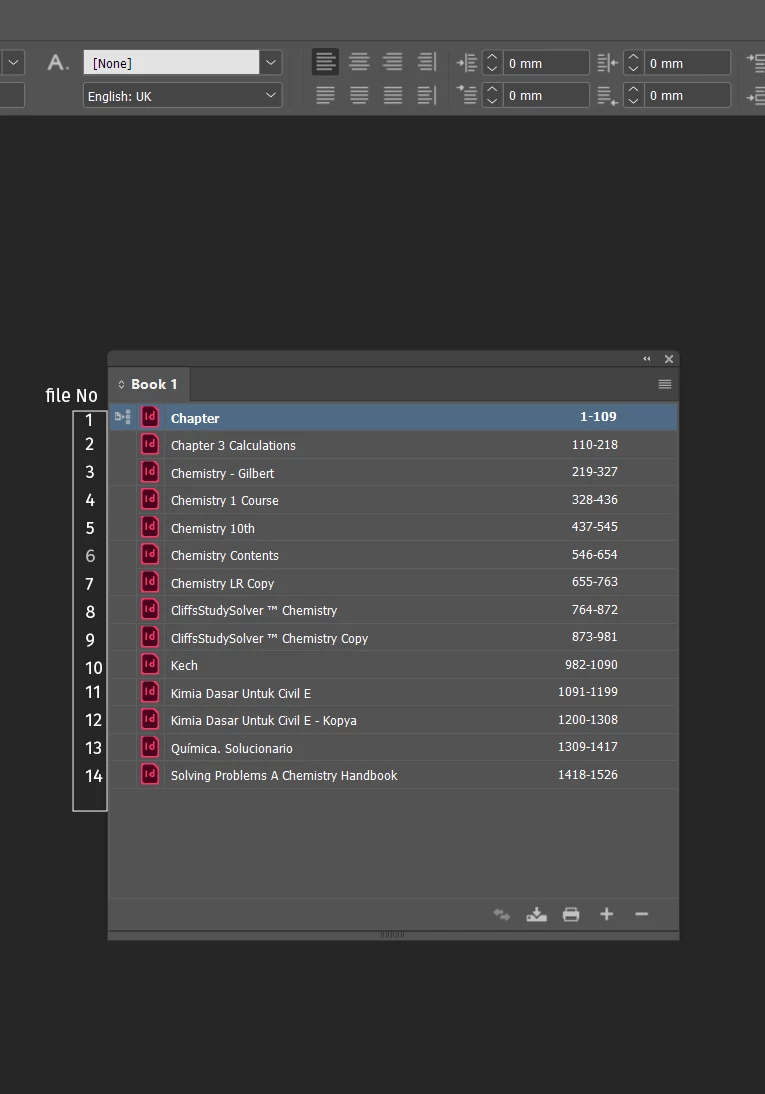Select Align away from spine icon
The height and width of the screenshot is (1094, 765).
pyautogui.click(x=426, y=95)
